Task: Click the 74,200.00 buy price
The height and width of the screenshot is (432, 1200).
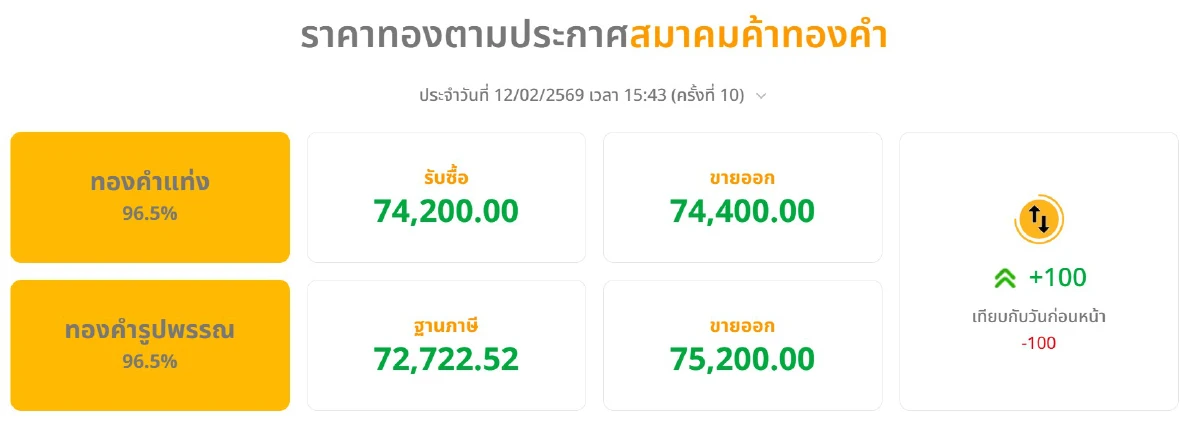Action: click(446, 211)
